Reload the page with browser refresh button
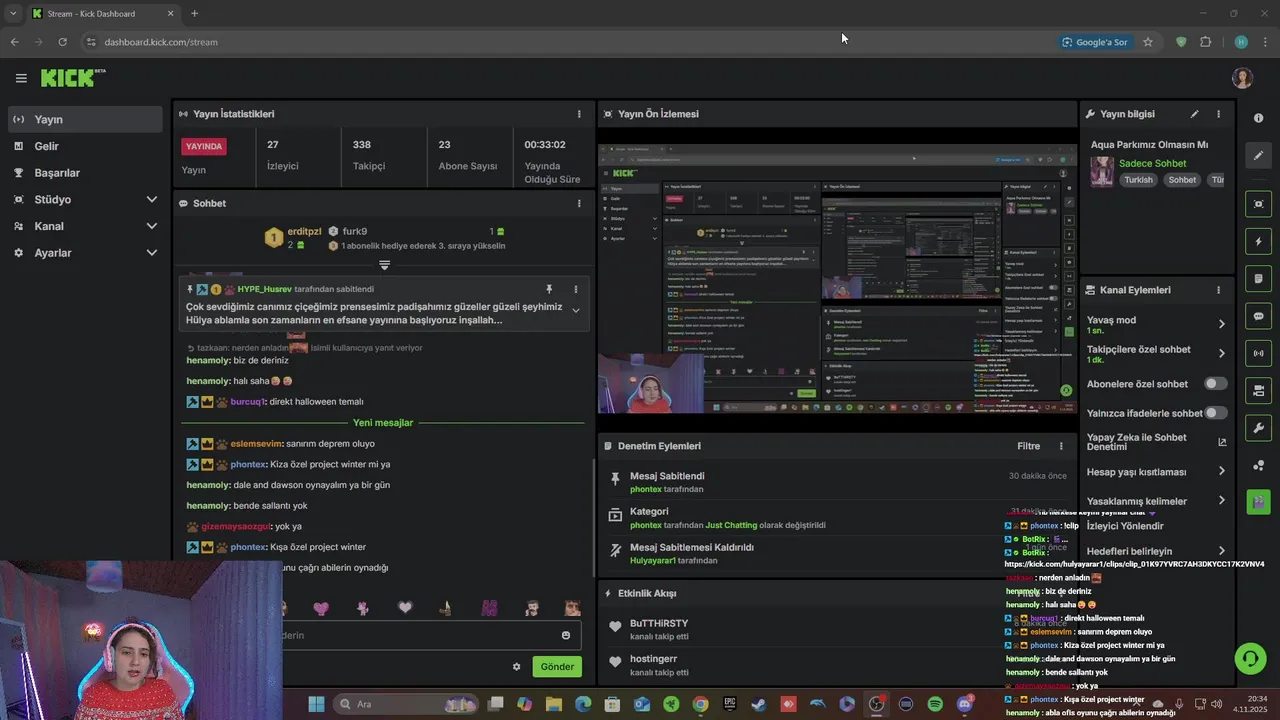Viewport: 1280px width, 720px height. pos(62,42)
